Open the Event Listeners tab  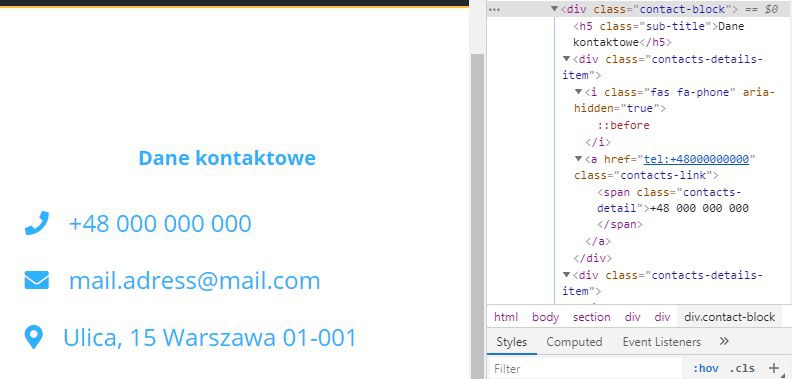tap(662, 342)
